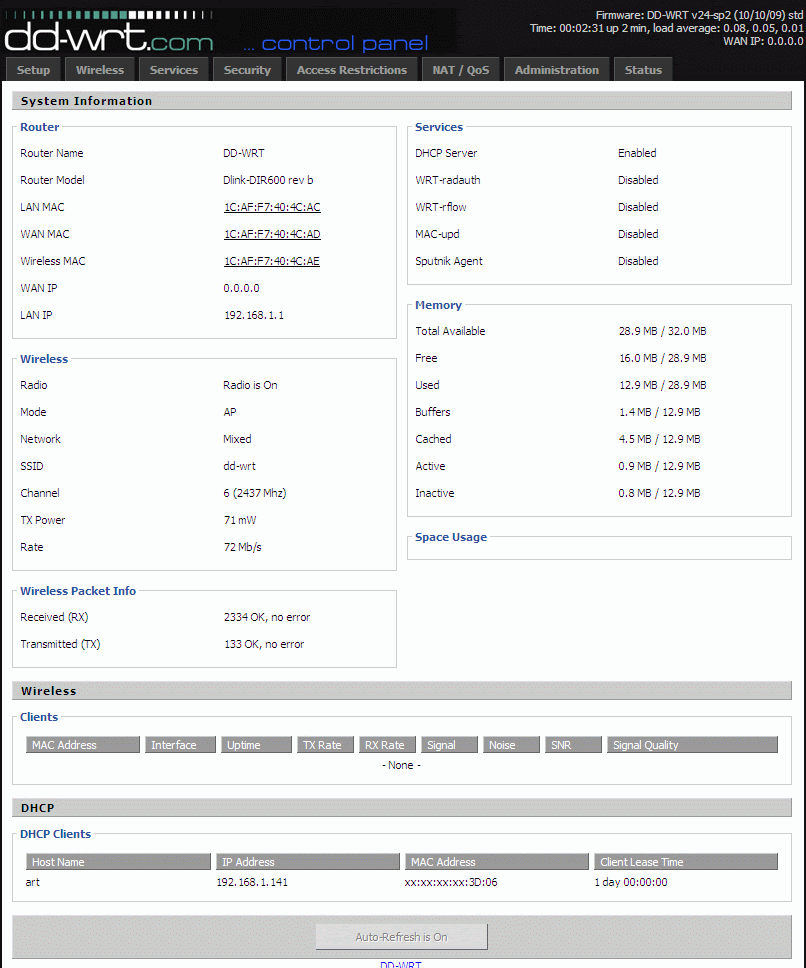Click the System Information section heading
This screenshot has height=968, width=806.
click(x=86, y=101)
